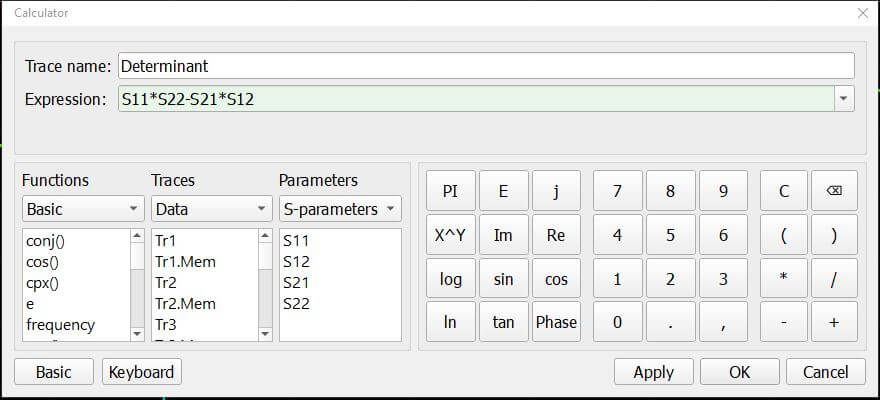Open the Functions category dropdown (Basic)
This screenshot has width=880, height=400.
pyautogui.click(x=83, y=209)
